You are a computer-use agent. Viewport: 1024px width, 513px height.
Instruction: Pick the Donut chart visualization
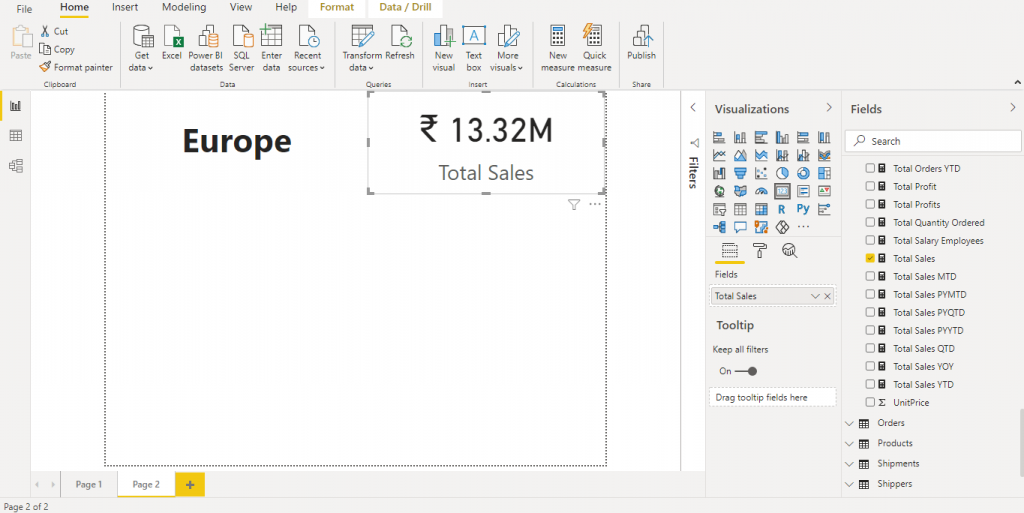point(803,173)
